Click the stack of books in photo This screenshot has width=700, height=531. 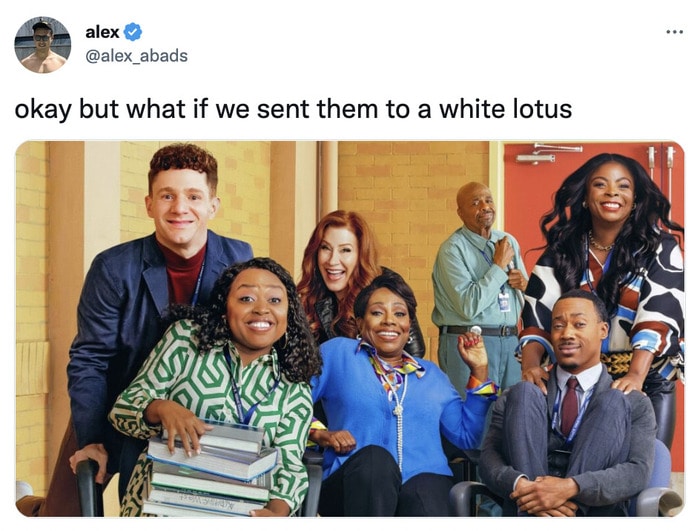point(209,469)
